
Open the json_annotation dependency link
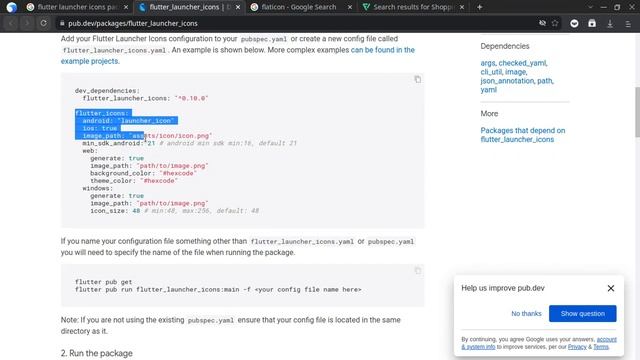tap(507, 81)
